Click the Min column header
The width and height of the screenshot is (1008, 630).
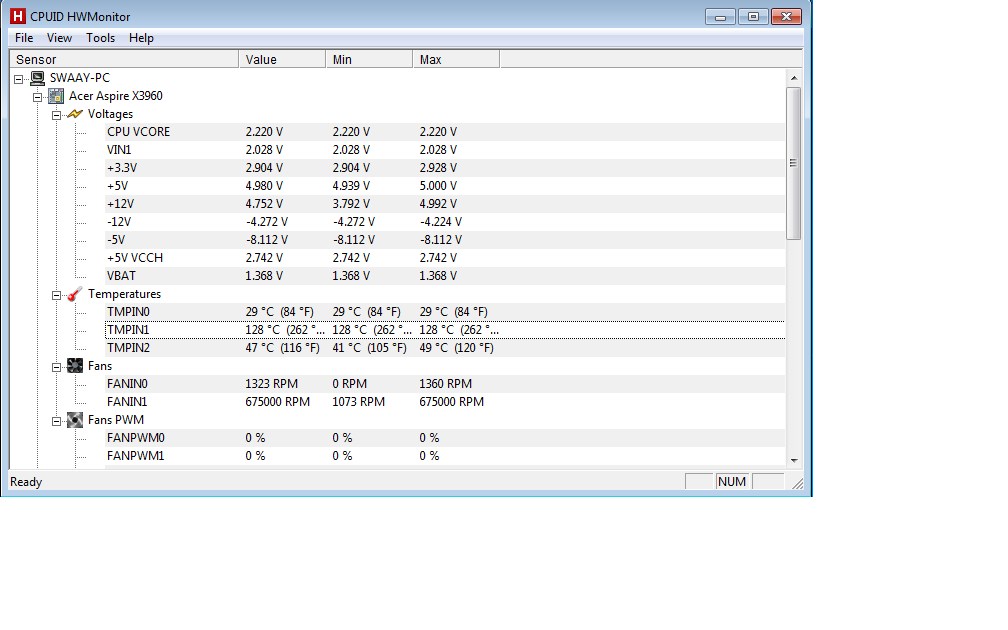click(369, 59)
